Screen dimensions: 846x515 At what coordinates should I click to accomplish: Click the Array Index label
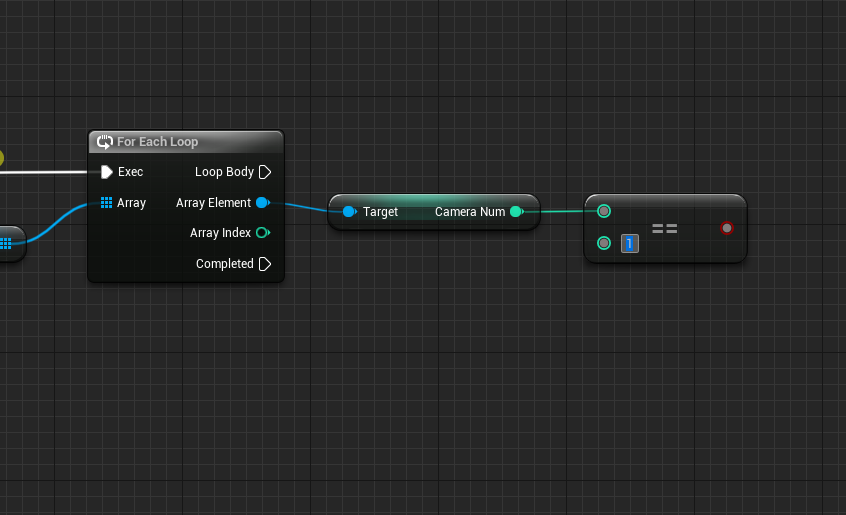(x=220, y=233)
